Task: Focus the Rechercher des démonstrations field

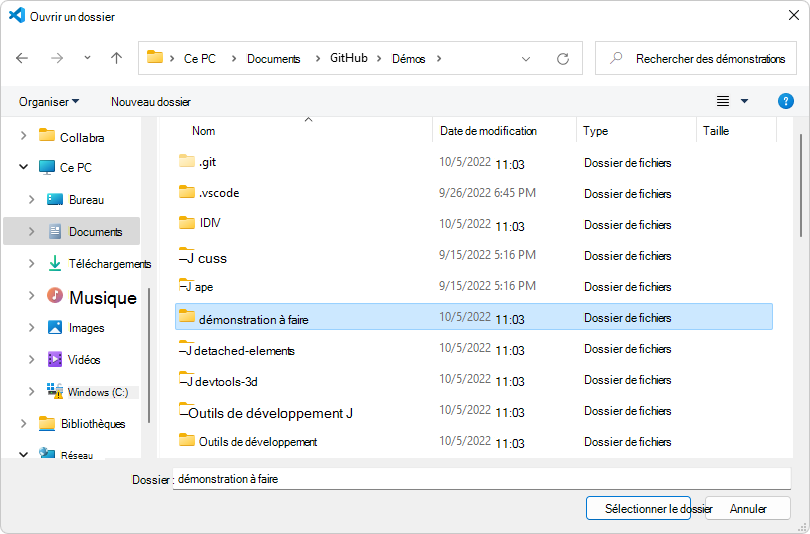Action: [696, 58]
